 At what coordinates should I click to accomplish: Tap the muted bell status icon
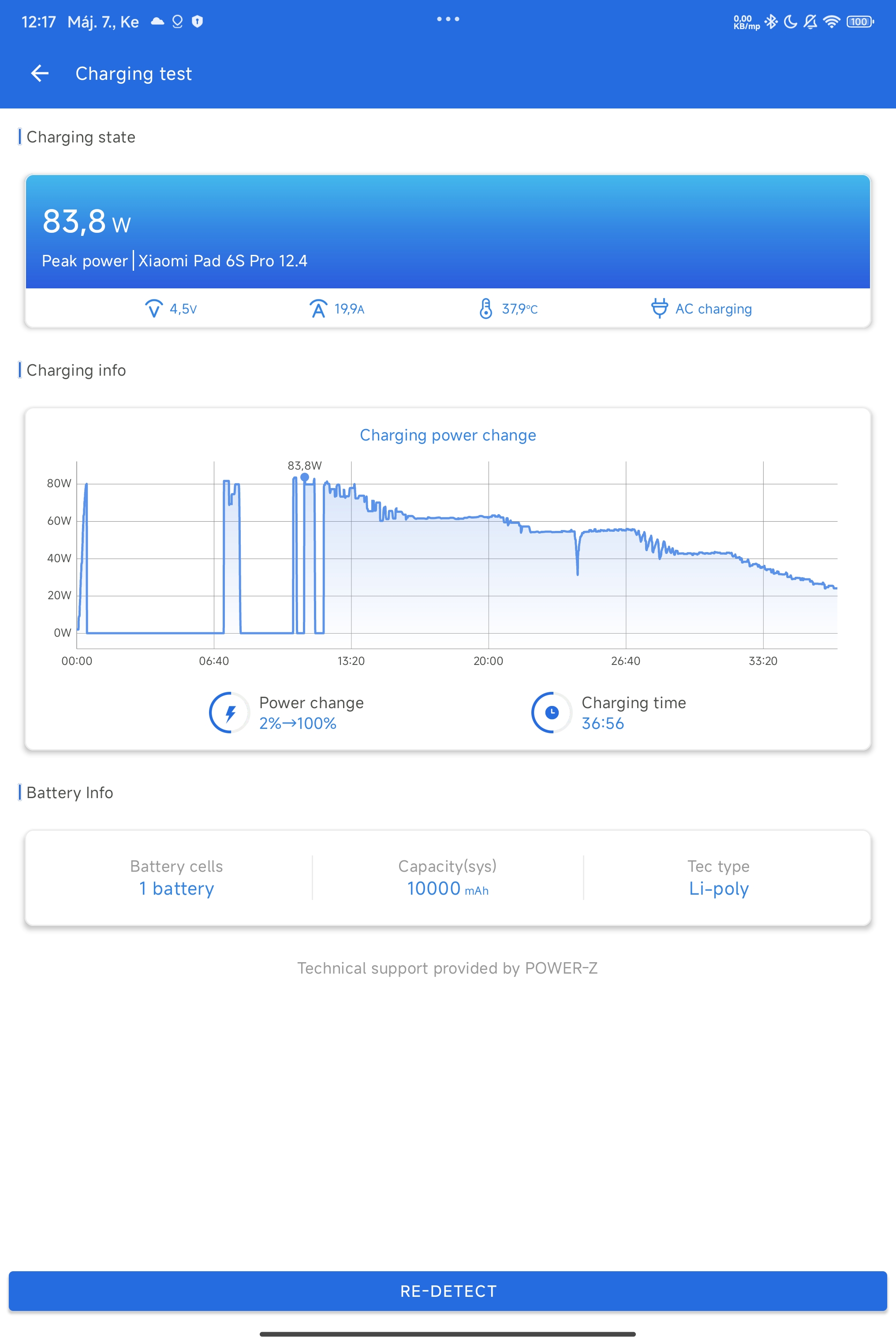pyautogui.click(x=810, y=22)
